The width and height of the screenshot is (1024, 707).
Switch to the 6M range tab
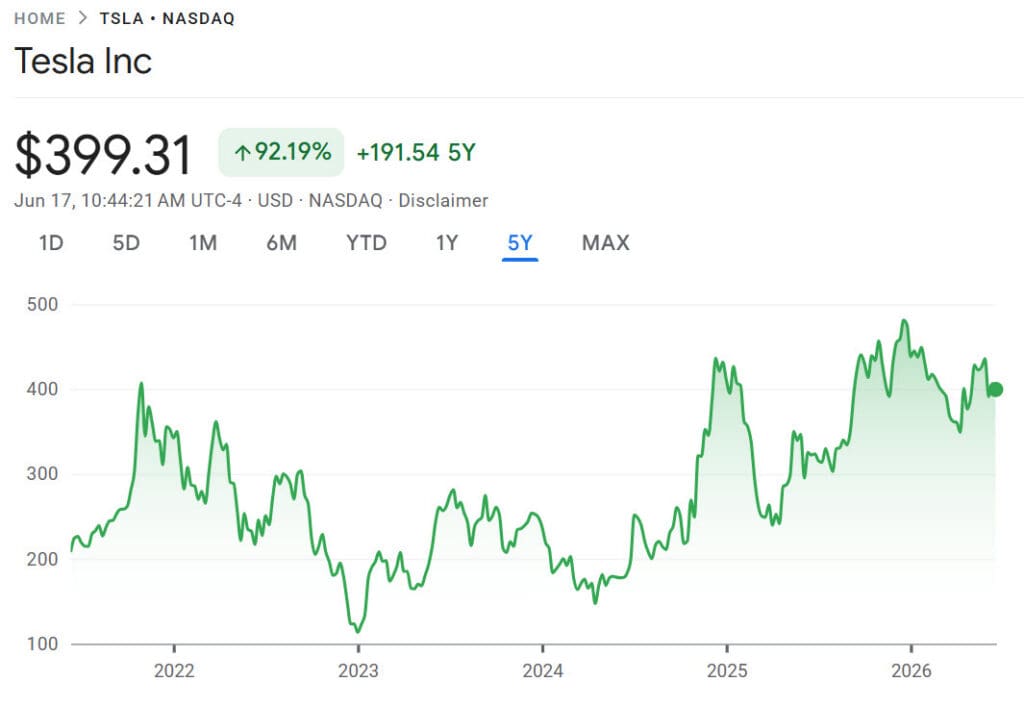pos(281,243)
